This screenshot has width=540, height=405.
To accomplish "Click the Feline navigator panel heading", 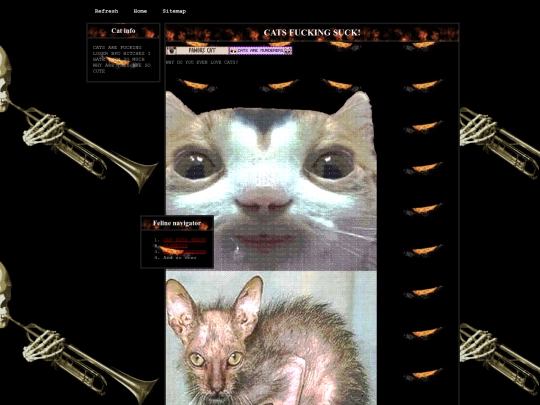I will click(x=177, y=223).
